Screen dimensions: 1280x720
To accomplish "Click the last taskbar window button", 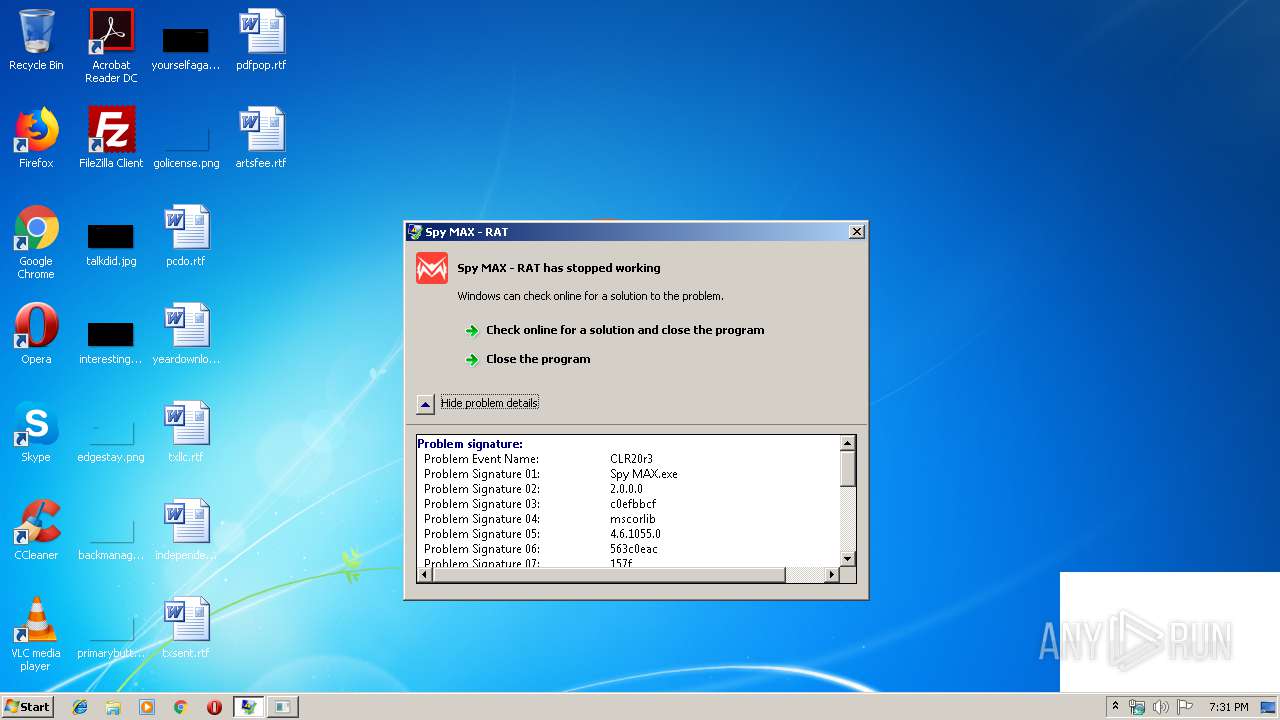I will tap(283, 707).
